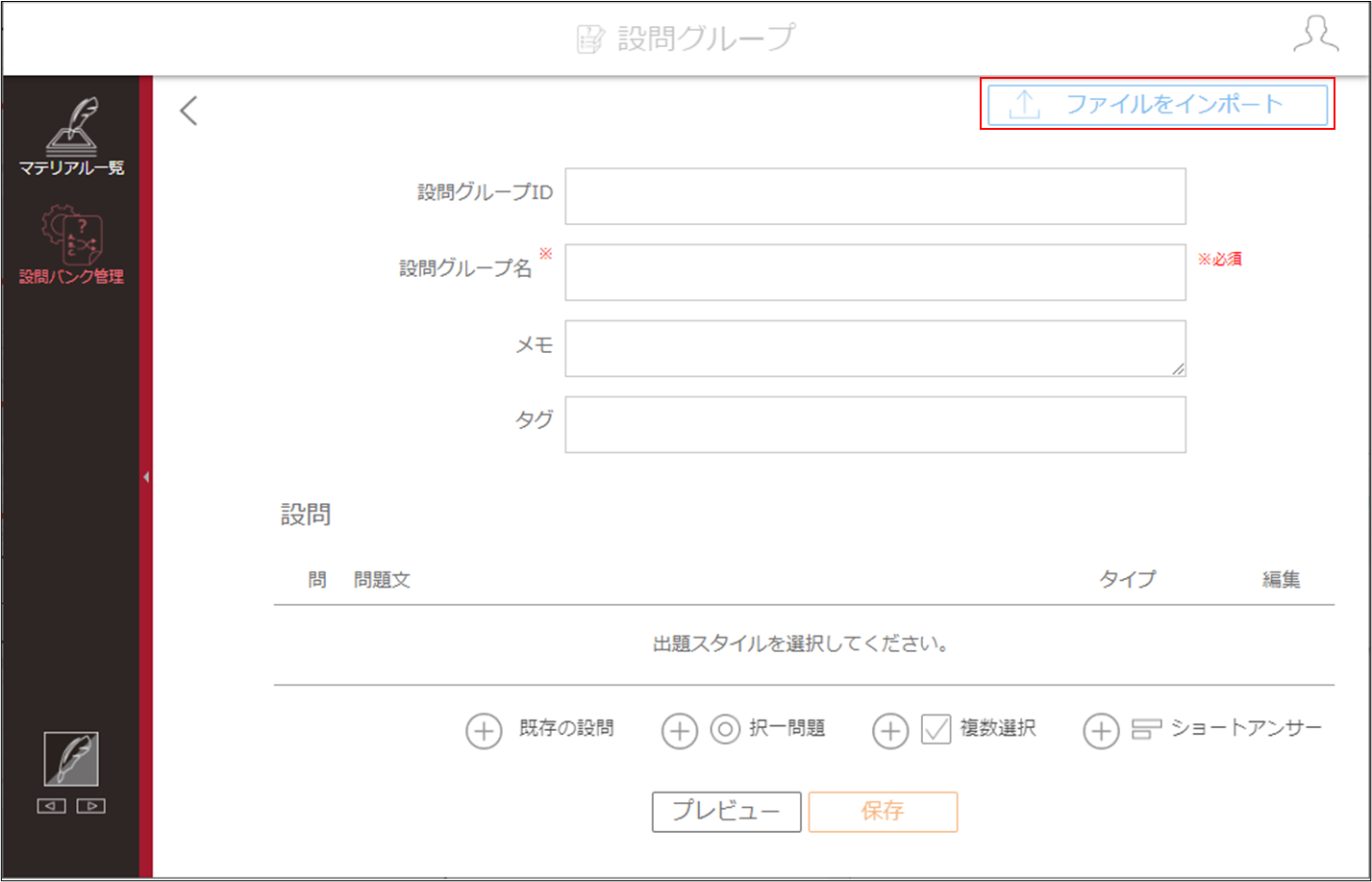Click the checkbox icon beside 複数選択
Image resolution: width=1372 pixels, height=882 pixels.
point(936,730)
